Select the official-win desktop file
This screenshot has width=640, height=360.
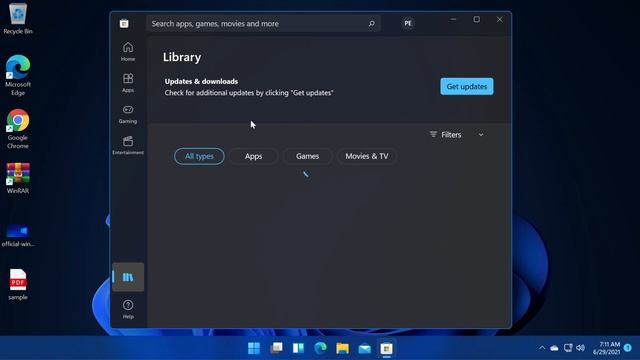coord(18,236)
